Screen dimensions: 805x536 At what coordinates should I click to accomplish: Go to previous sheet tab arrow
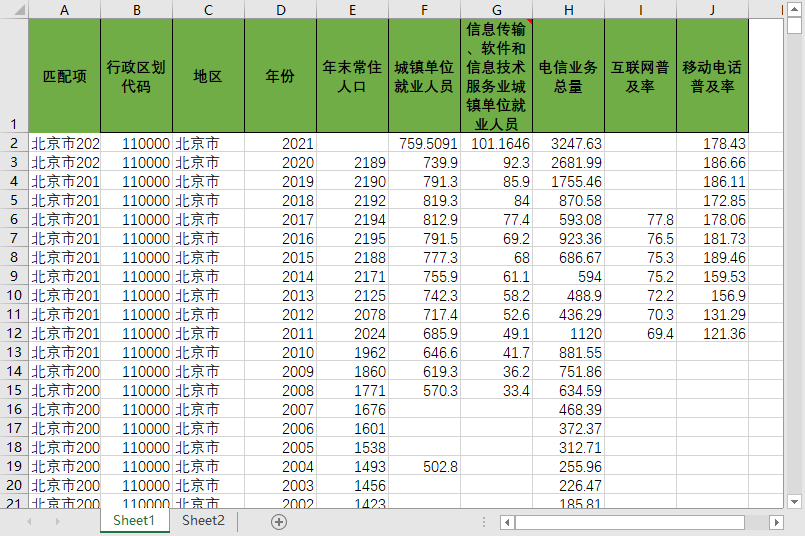(29, 522)
